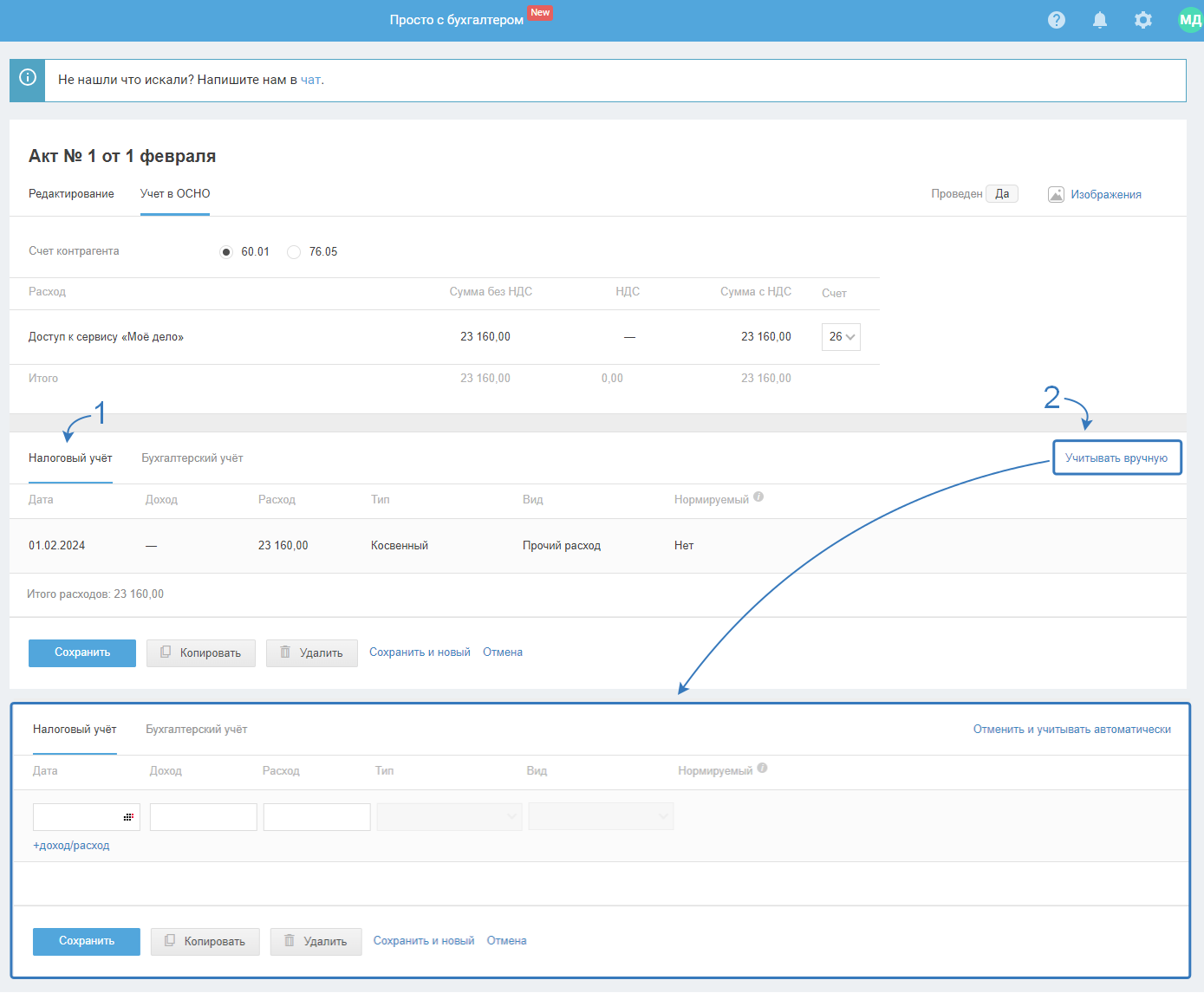This screenshot has width=1204, height=993.
Task: Switch to upper Бухгалтерский учёт tab
Action: point(192,458)
